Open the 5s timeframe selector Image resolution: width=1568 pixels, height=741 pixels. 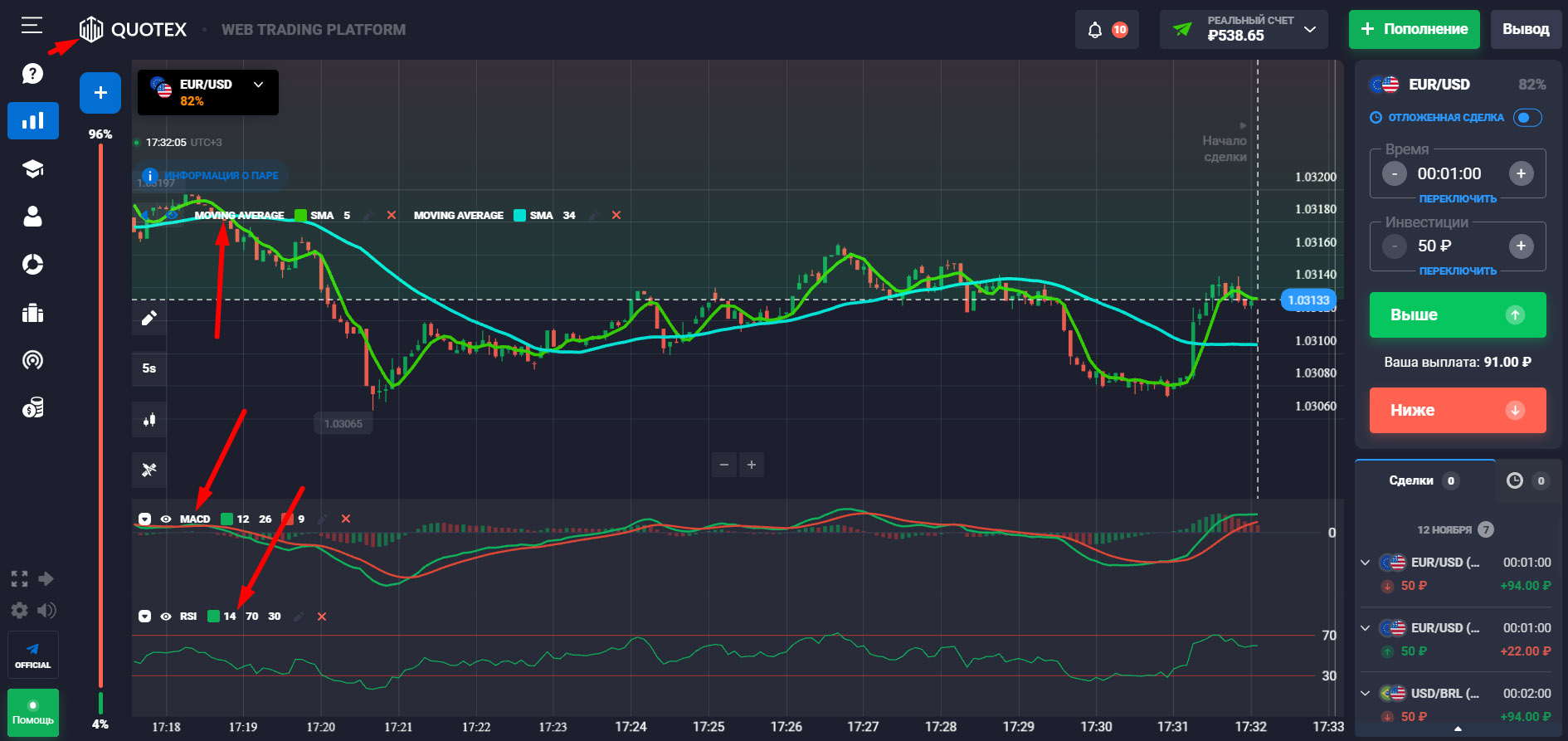pyautogui.click(x=149, y=368)
